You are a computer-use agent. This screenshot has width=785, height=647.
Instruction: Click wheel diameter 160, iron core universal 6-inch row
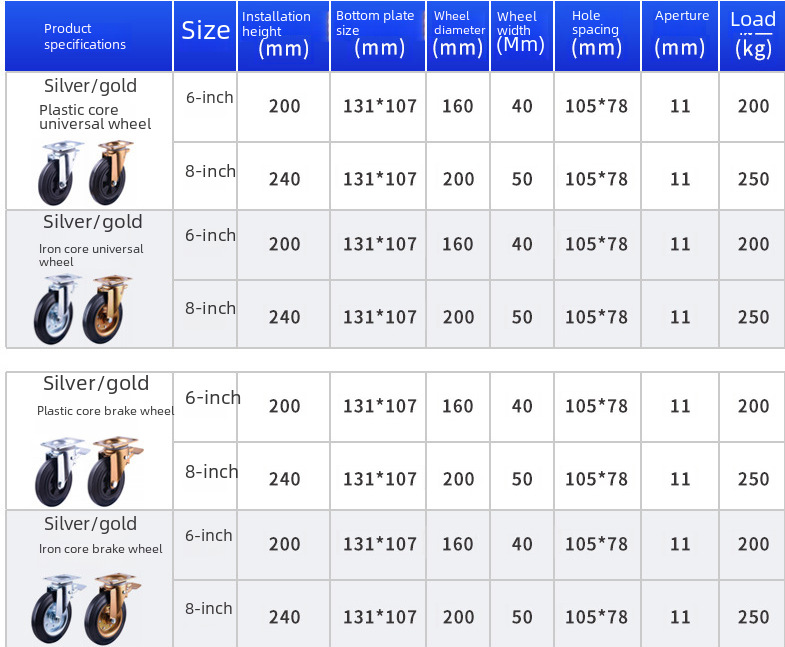458,244
